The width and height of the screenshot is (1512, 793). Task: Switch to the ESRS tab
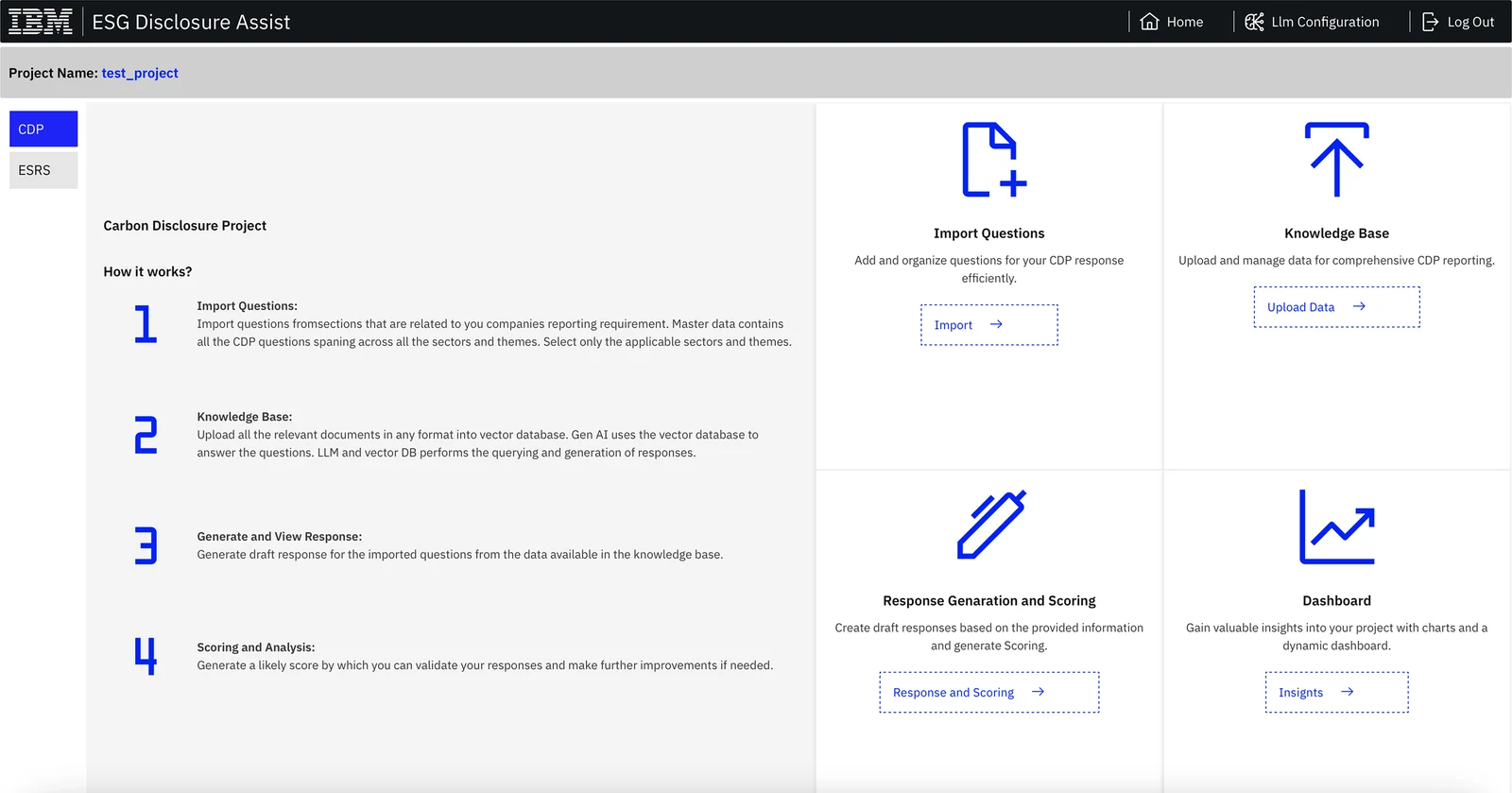click(43, 170)
